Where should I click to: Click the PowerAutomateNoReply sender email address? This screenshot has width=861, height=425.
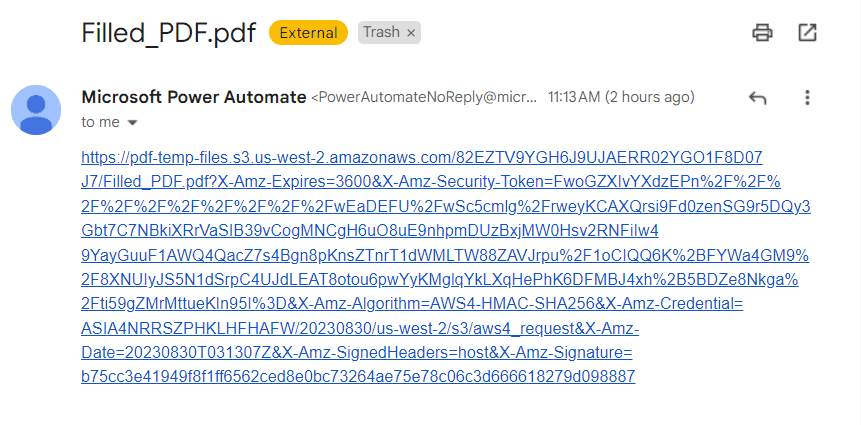(x=424, y=98)
